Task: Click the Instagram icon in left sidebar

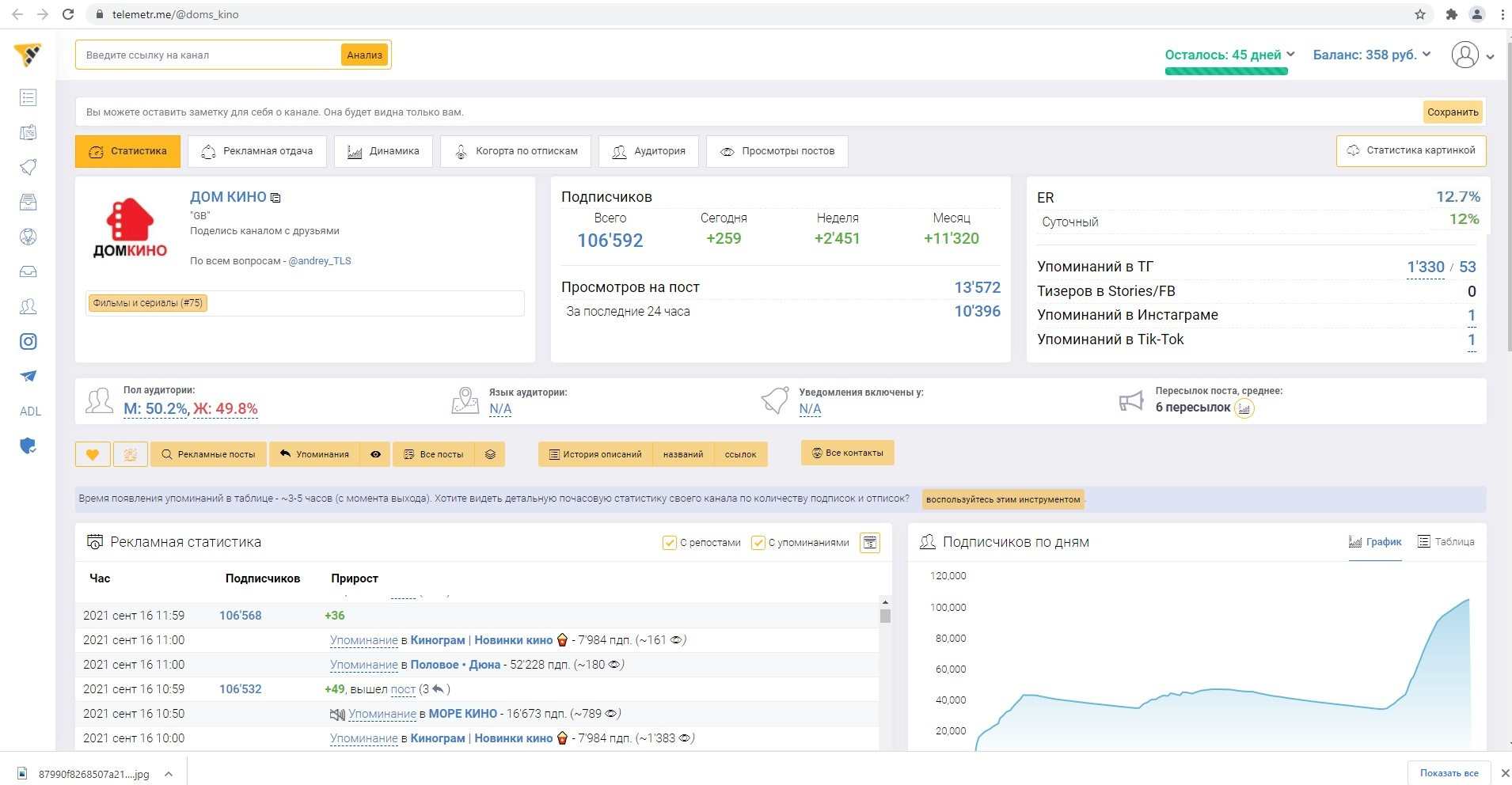Action: [28, 342]
